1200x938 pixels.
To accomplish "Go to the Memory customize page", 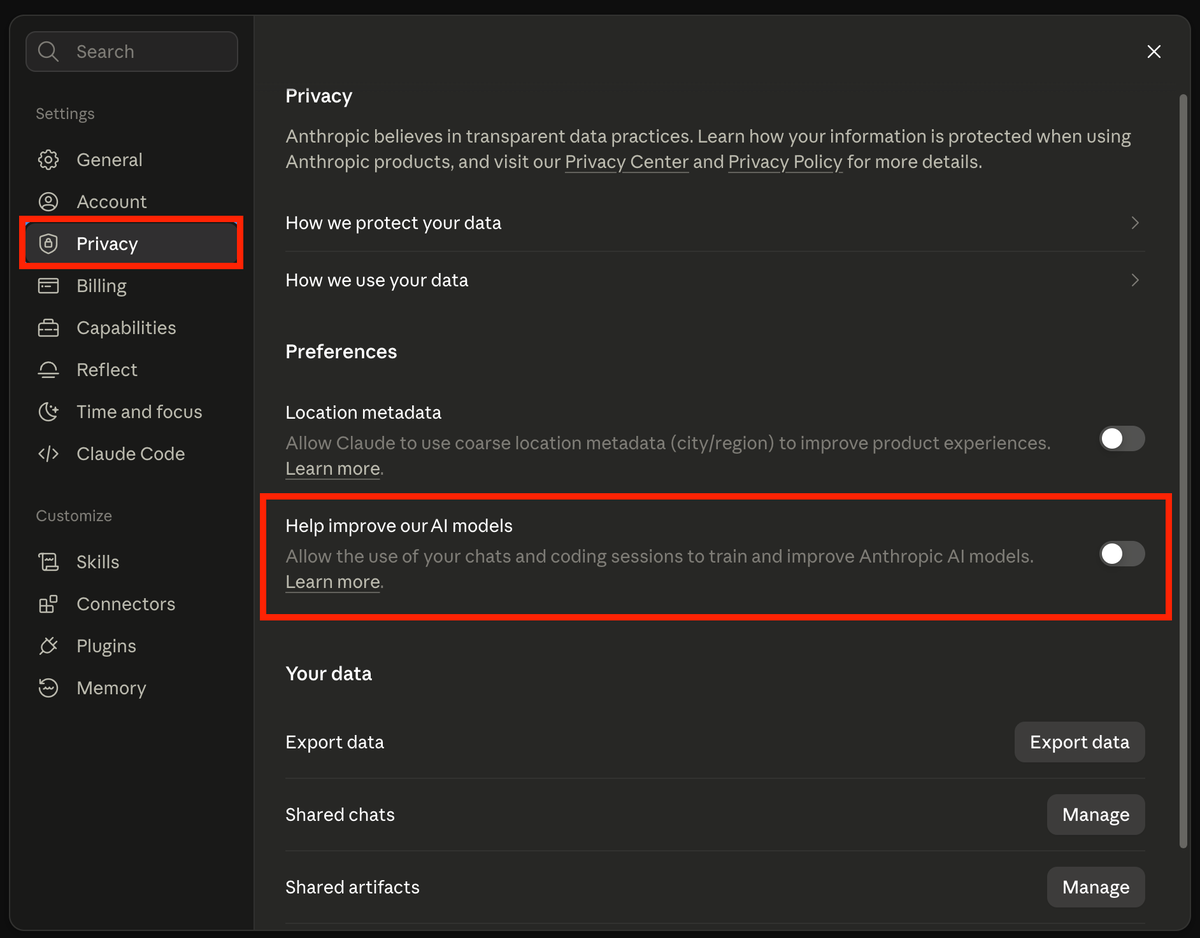I will (x=132, y=688).
